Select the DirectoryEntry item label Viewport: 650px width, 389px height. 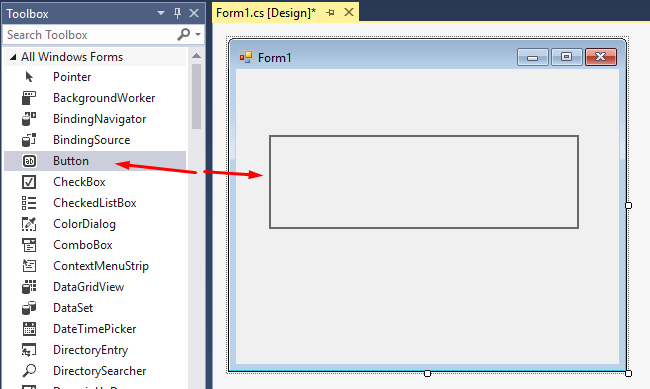point(90,350)
